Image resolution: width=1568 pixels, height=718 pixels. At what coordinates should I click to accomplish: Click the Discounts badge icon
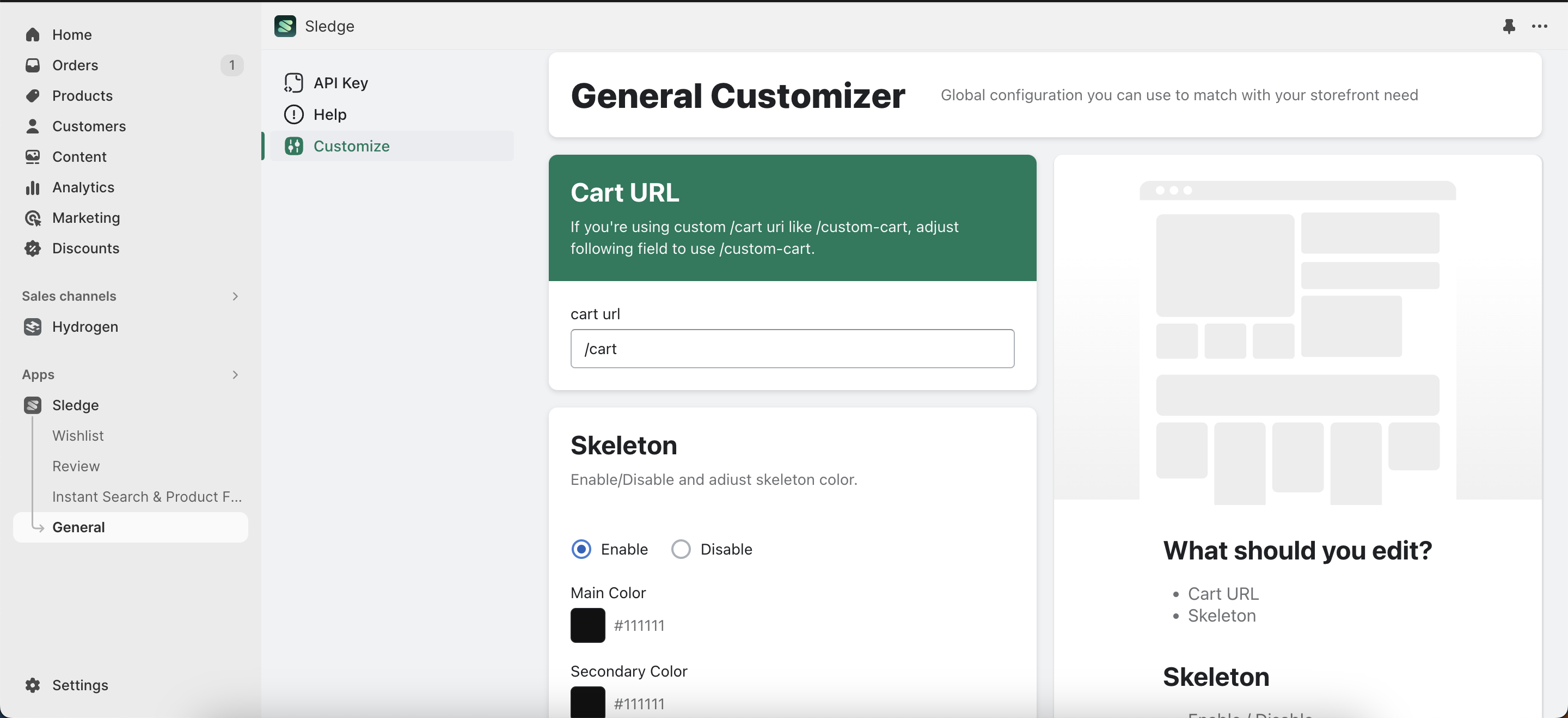[x=33, y=248]
